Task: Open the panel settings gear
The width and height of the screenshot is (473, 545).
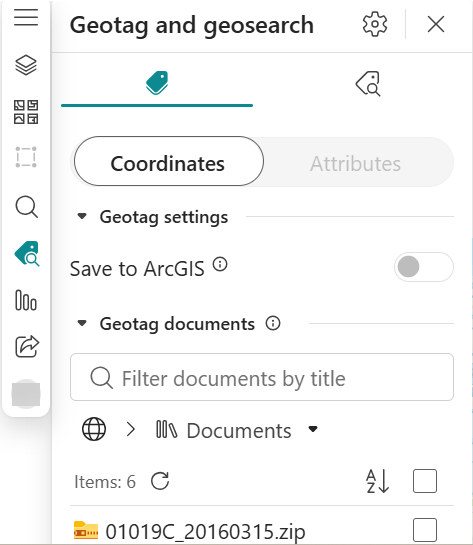Action: coord(375,25)
